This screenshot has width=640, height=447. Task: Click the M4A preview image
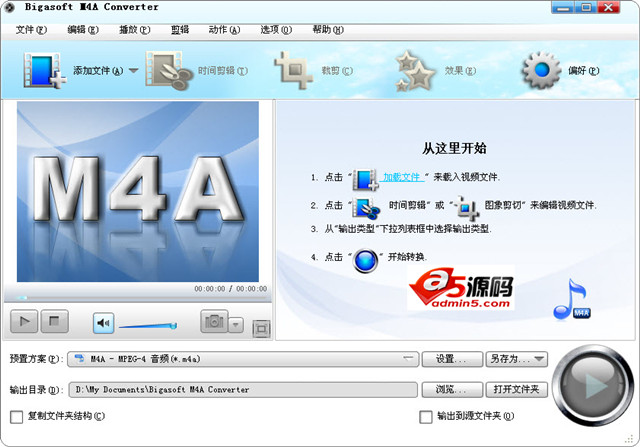coord(138,191)
